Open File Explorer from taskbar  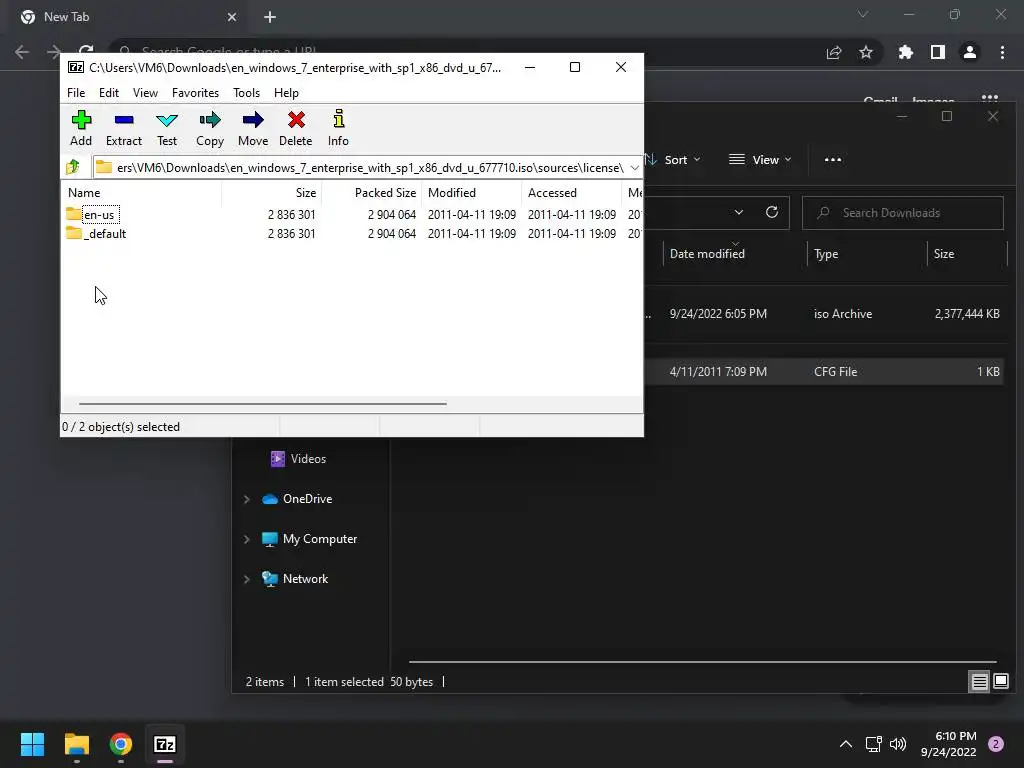pyautogui.click(x=76, y=744)
